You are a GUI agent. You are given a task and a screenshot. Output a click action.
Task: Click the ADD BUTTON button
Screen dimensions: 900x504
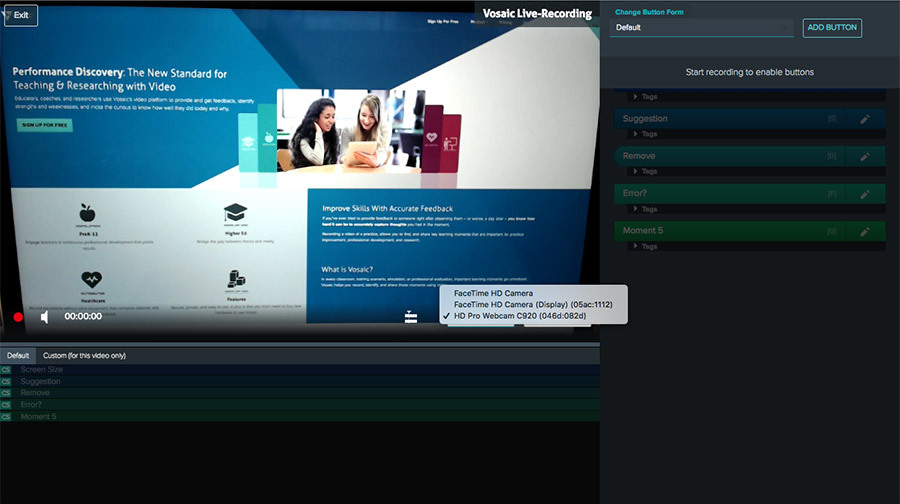832,28
